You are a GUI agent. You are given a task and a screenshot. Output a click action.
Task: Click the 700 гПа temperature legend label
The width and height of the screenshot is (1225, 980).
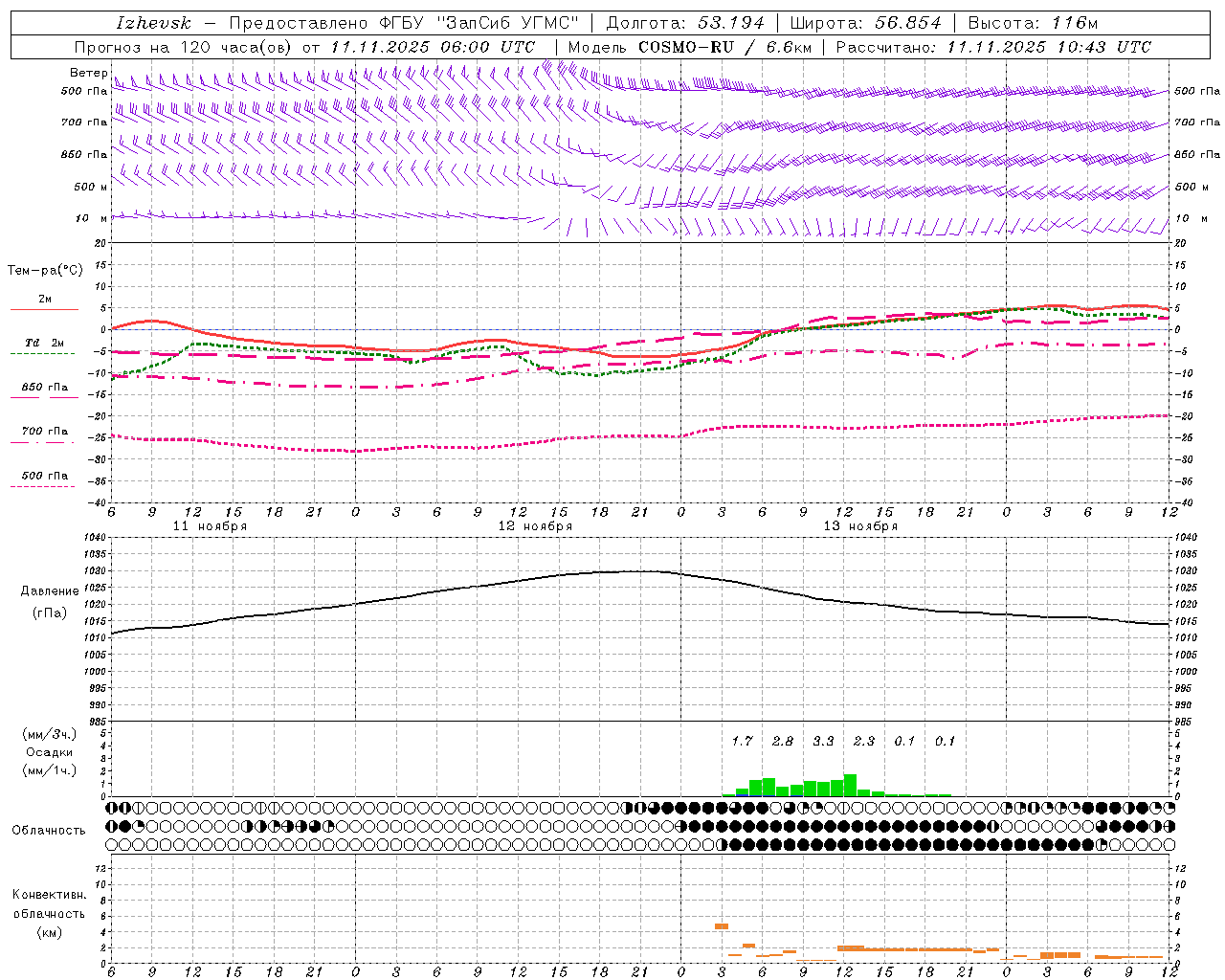click(45, 432)
